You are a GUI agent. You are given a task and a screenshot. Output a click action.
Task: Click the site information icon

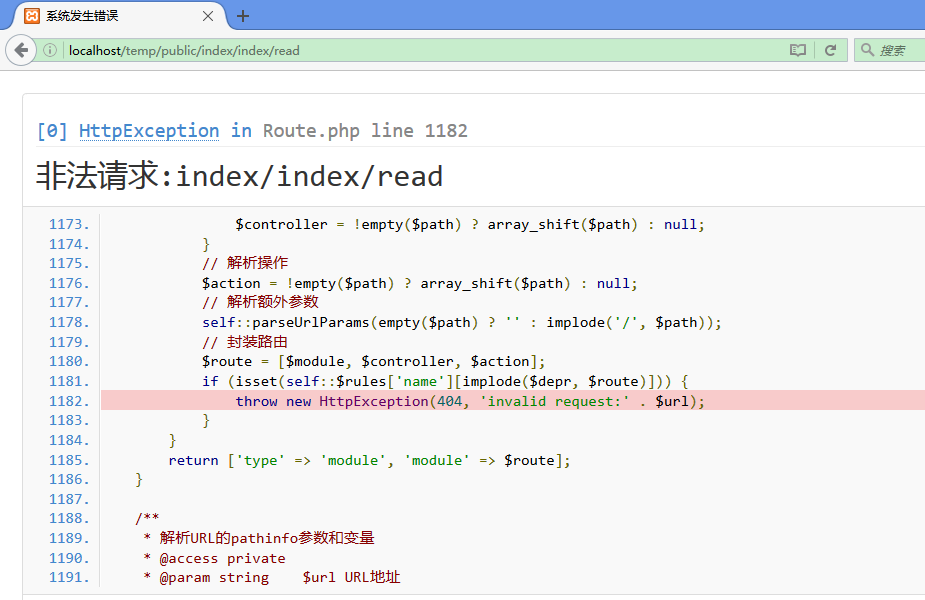tap(50, 50)
